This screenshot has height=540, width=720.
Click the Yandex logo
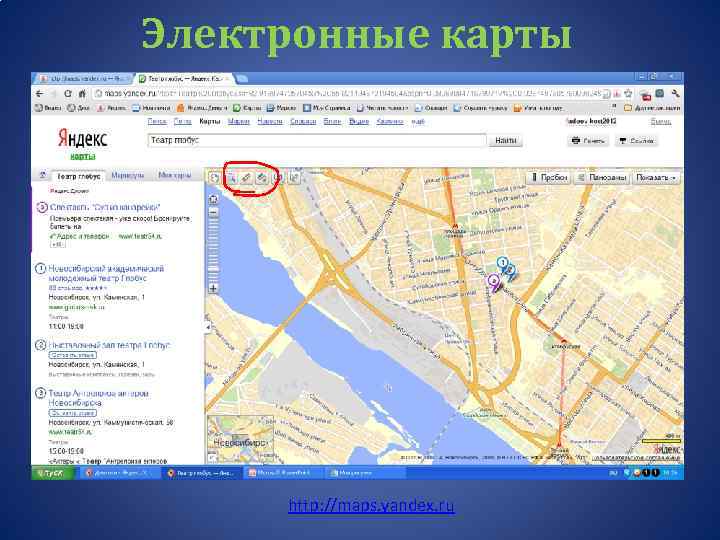click(83, 138)
